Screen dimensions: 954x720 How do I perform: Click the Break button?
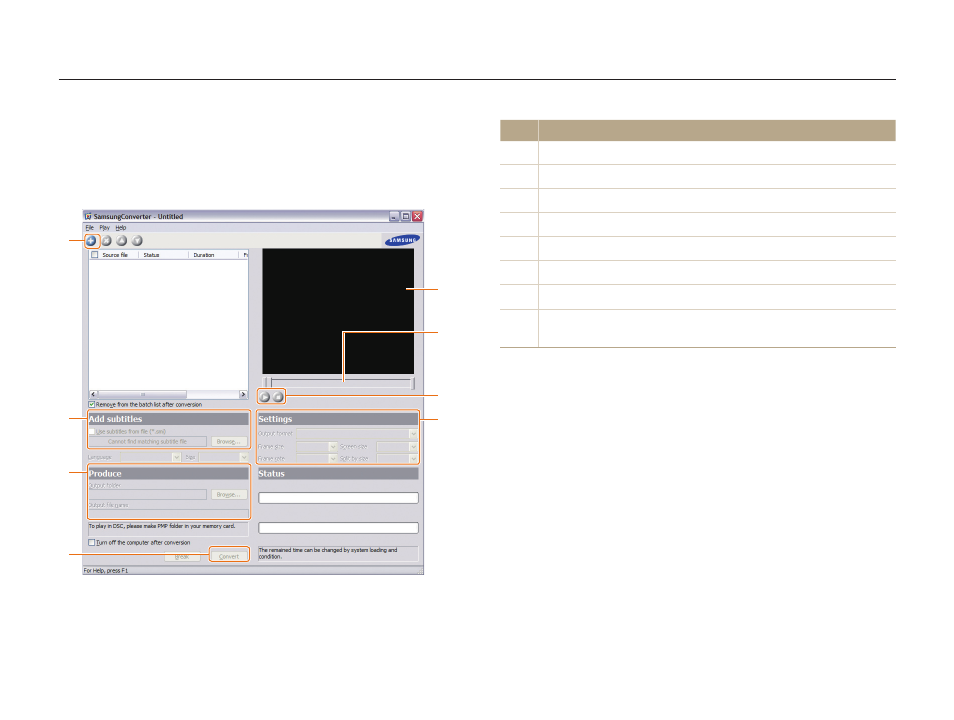(x=182, y=556)
